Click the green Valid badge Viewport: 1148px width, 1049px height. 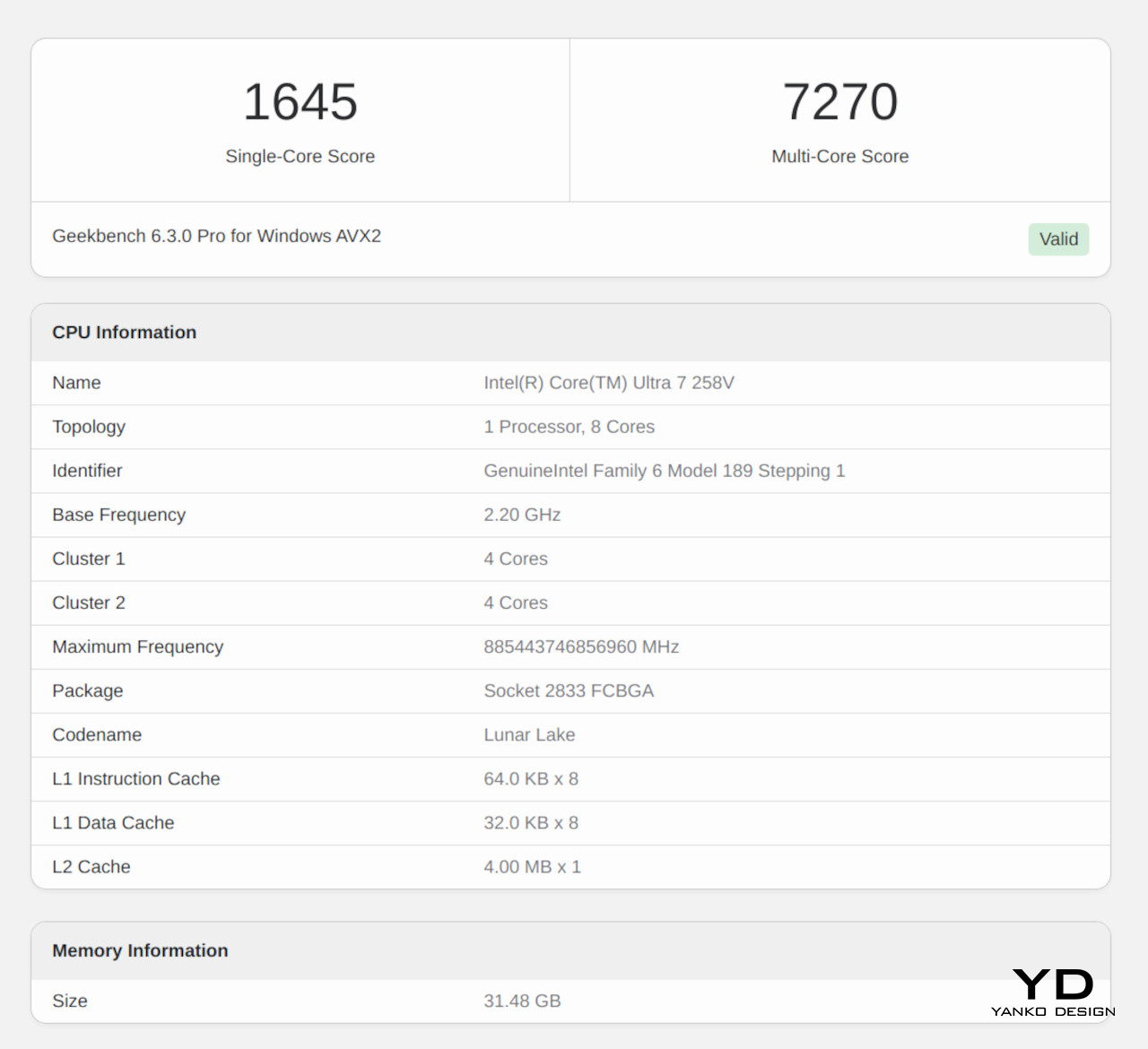click(x=1058, y=239)
